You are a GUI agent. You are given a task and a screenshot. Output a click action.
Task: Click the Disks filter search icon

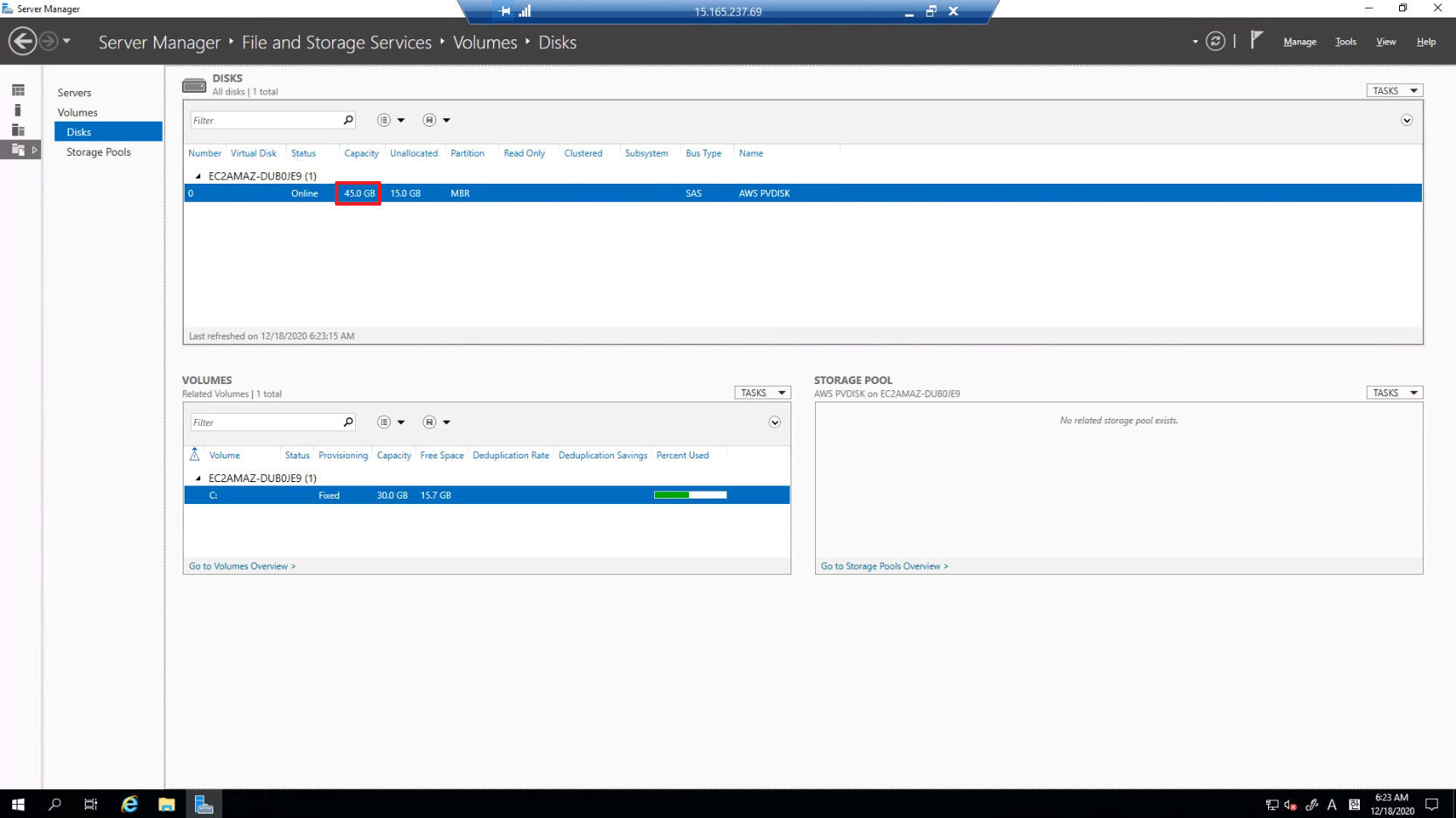coord(348,121)
